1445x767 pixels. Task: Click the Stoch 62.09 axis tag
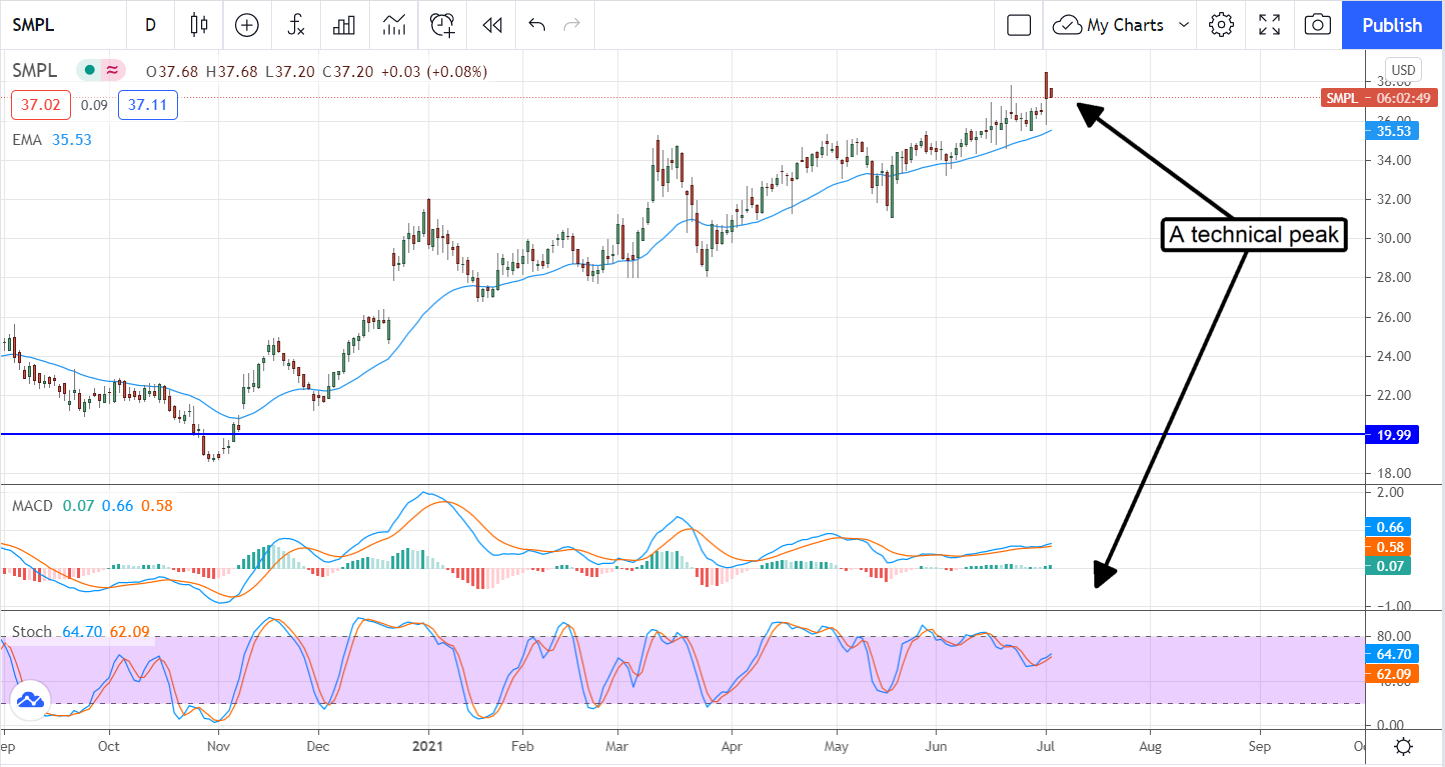[1391, 674]
